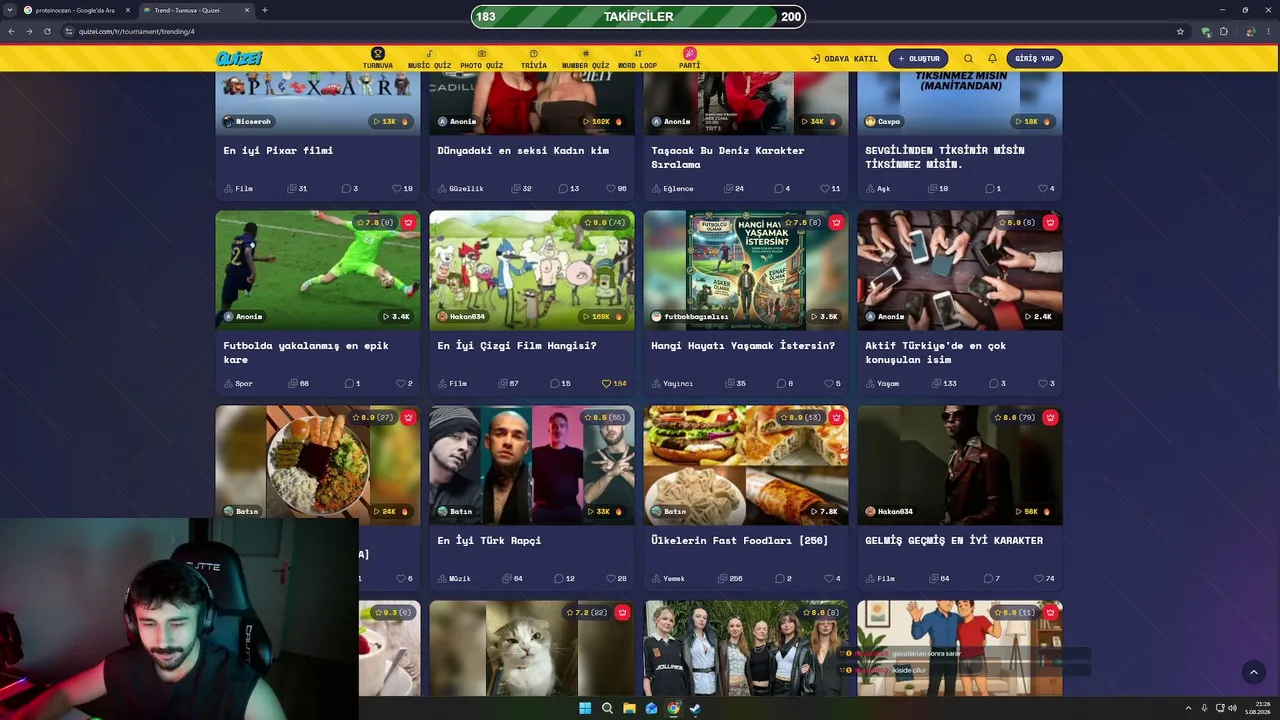Click the fast food burger thumbnail
The height and width of the screenshot is (720, 1280).
(x=746, y=465)
